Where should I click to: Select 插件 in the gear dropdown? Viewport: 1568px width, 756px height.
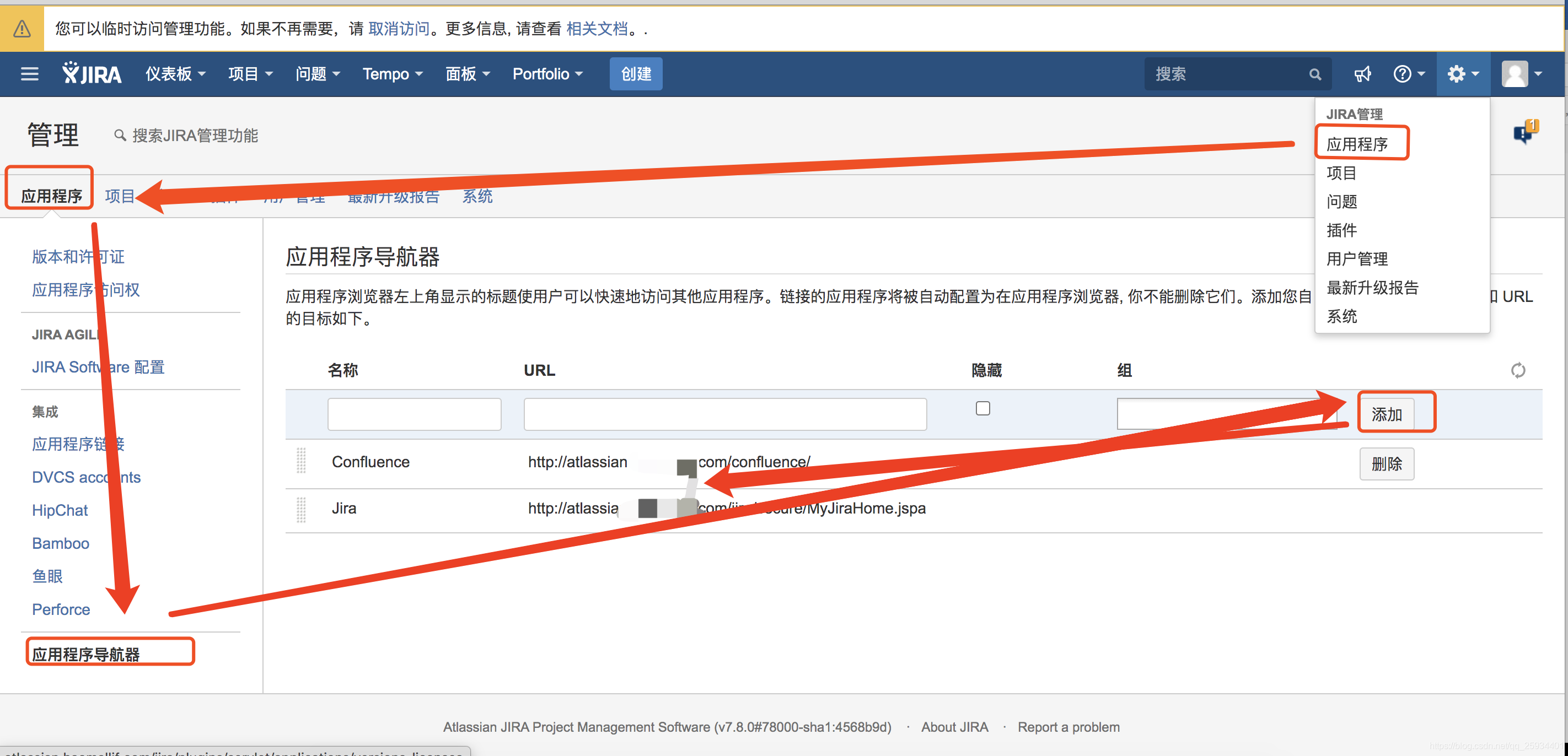pos(1341,230)
